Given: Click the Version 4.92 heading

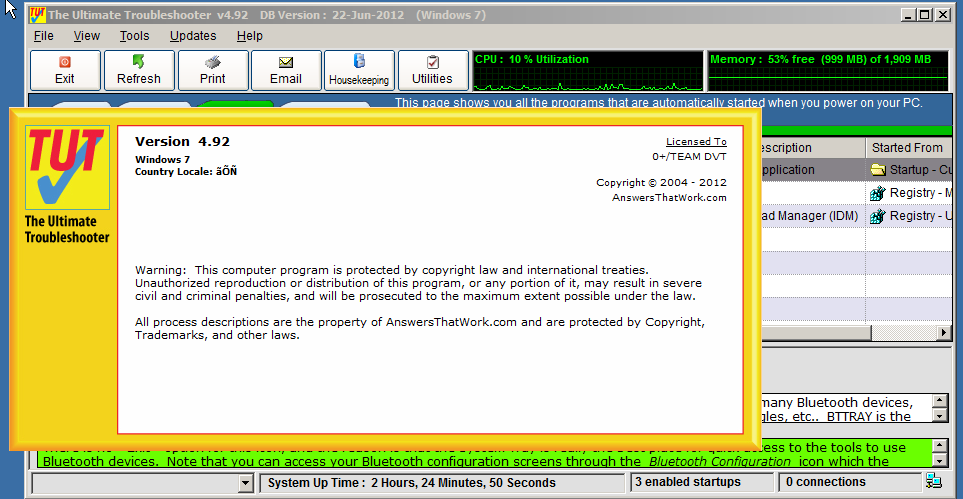Looking at the screenshot, I should (182, 141).
